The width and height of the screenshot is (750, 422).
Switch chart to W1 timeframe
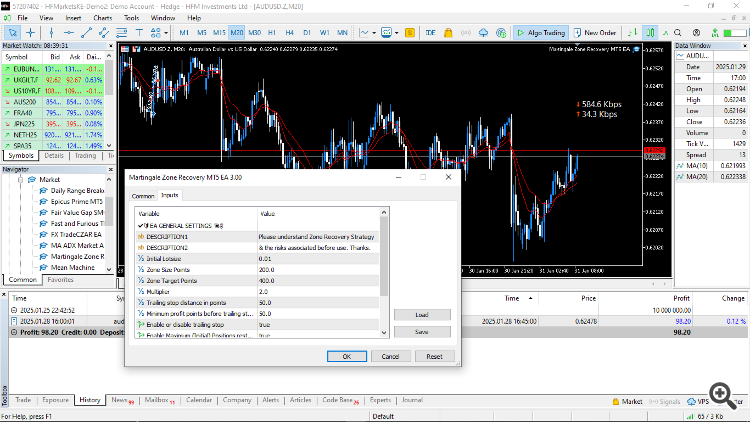[x=324, y=33]
